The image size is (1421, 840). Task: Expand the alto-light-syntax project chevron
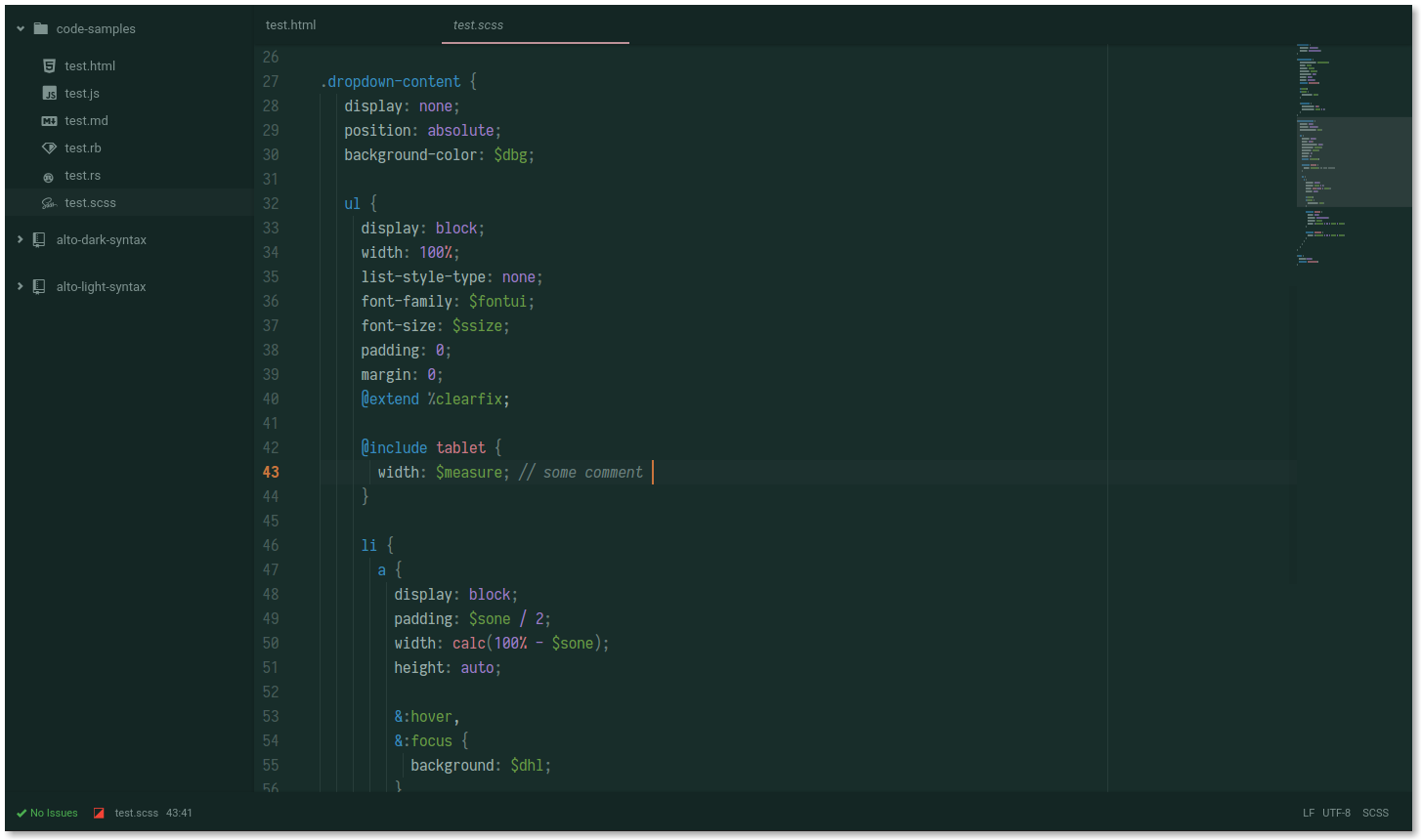(x=21, y=286)
